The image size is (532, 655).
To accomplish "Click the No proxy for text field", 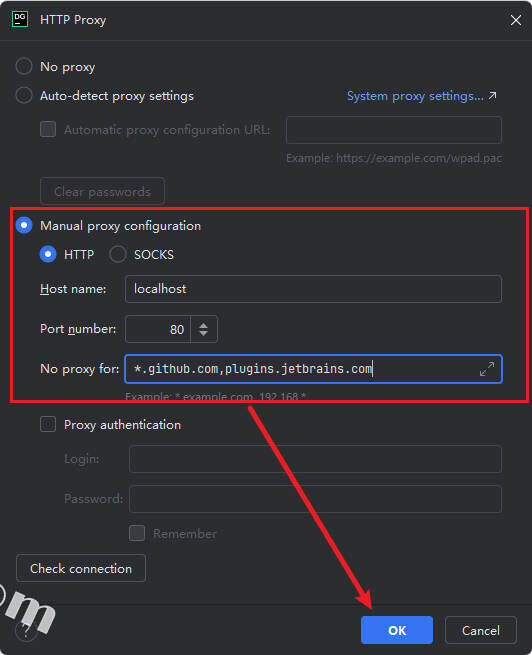I will pyautogui.click(x=313, y=369).
